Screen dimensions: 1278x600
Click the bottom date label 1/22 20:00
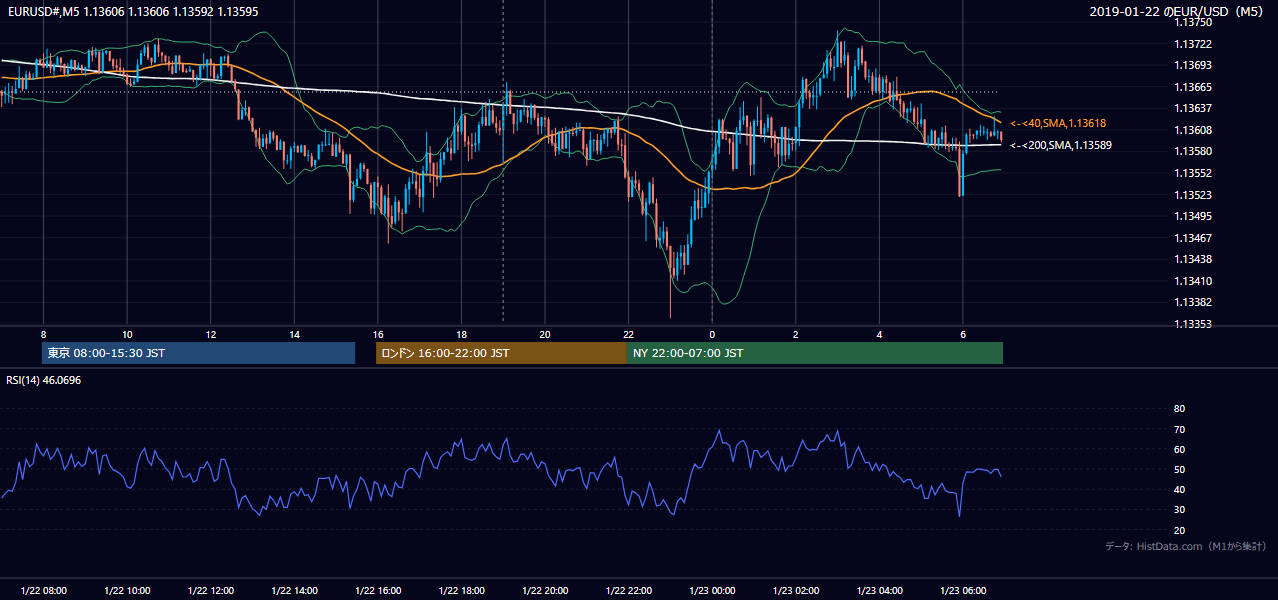545,590
